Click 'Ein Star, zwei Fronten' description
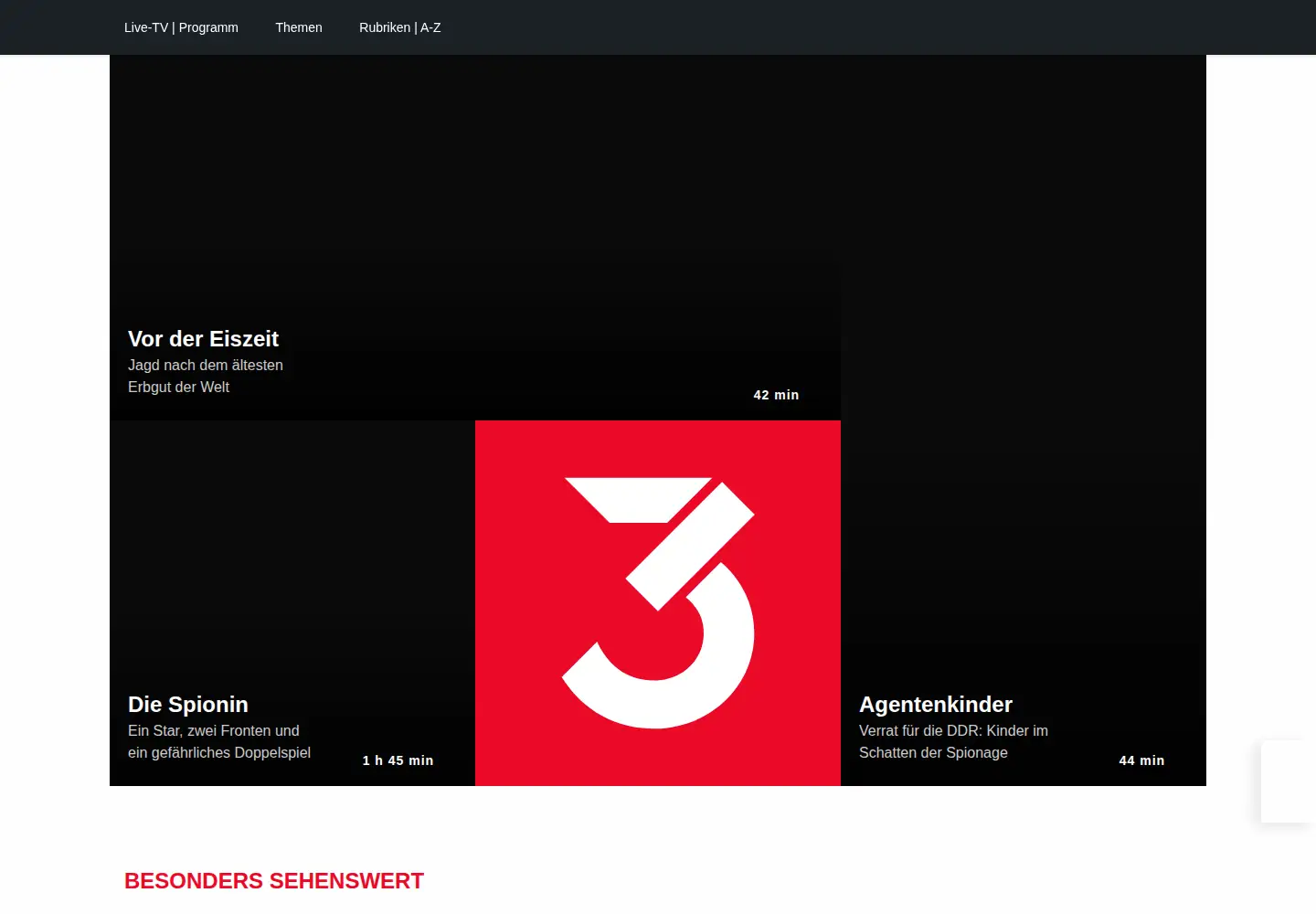 click(x=219, y=741)
